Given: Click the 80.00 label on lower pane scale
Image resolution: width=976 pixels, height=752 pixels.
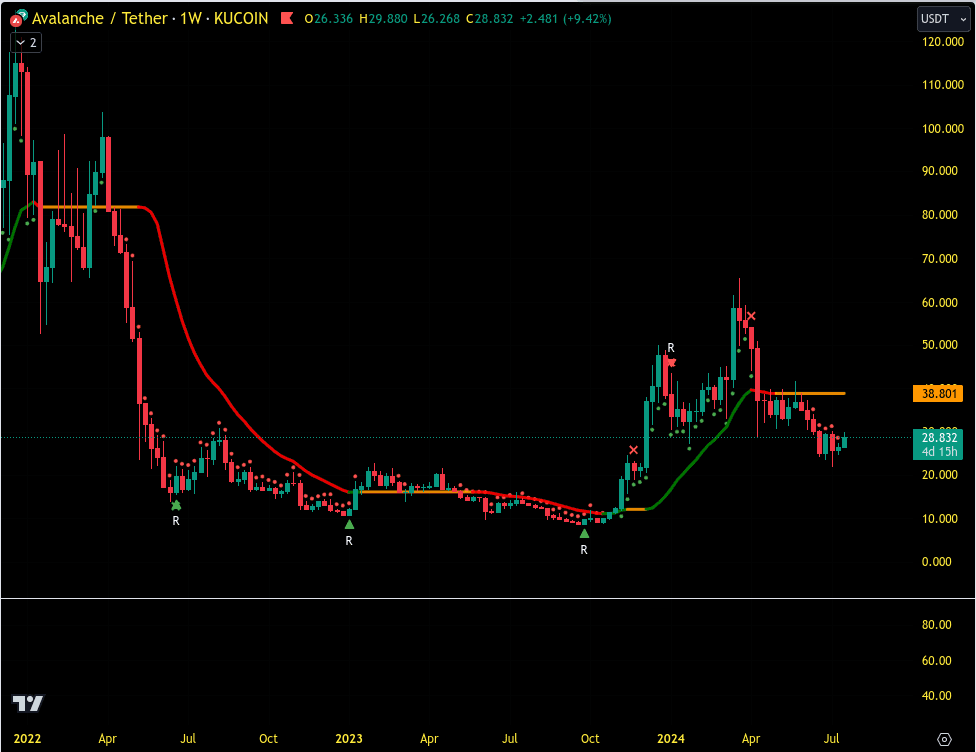Looking at the screenshot, I should [x=936, y=624].
